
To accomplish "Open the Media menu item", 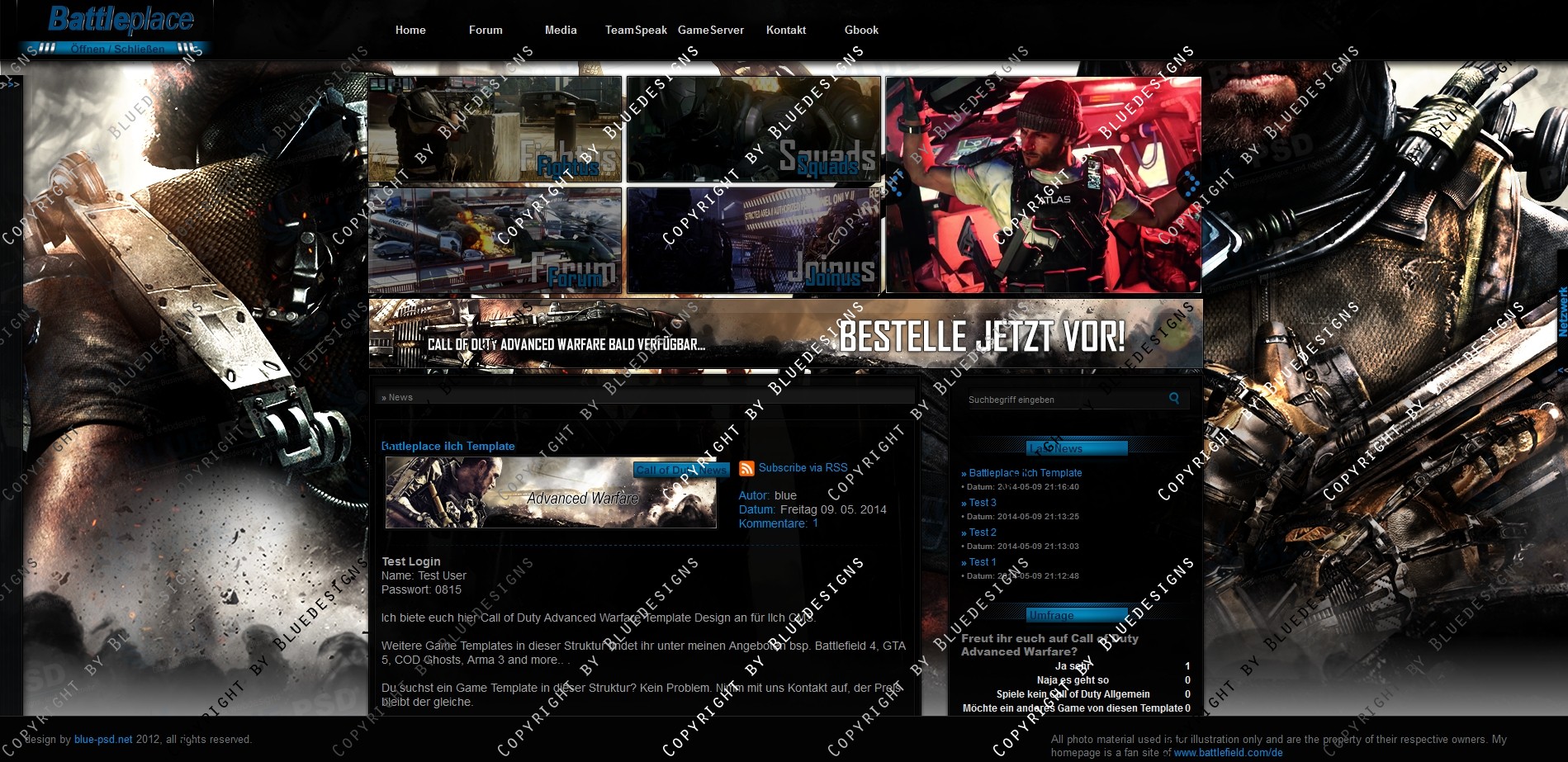I will pyautogui.click(x=561, y=30).
